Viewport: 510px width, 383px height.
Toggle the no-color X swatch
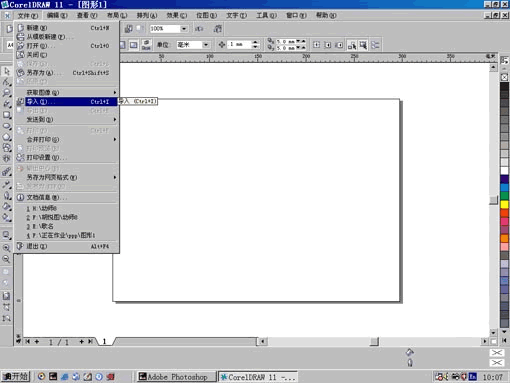click(x=504, y=77)
